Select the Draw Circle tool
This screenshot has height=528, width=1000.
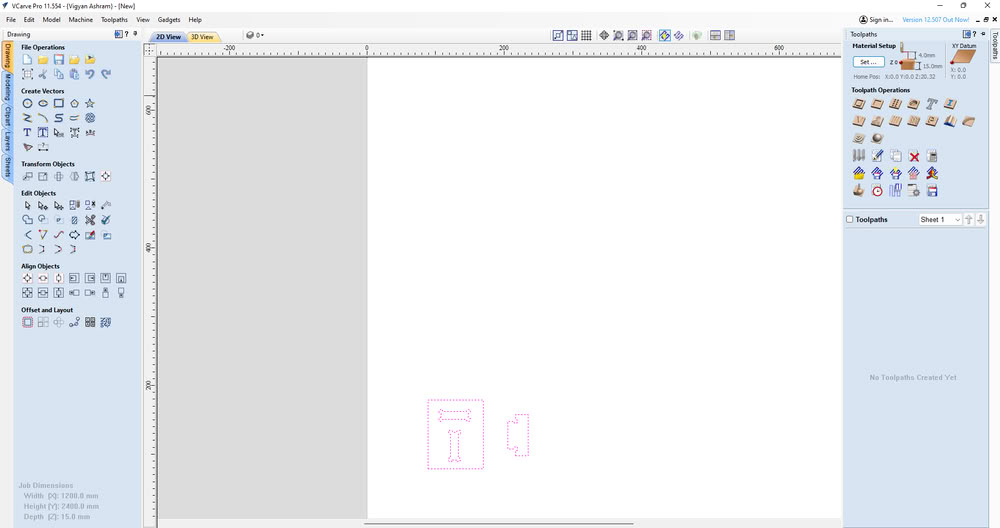click(27, 103)
